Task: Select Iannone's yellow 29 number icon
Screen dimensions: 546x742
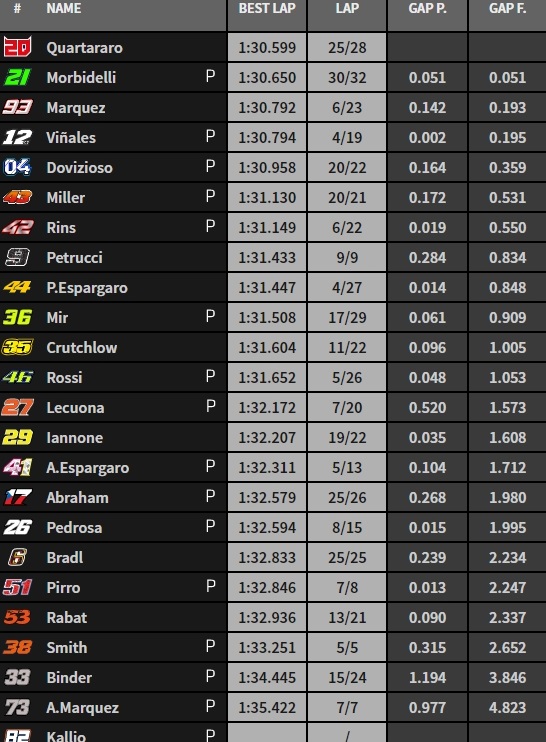Action: 18,437
